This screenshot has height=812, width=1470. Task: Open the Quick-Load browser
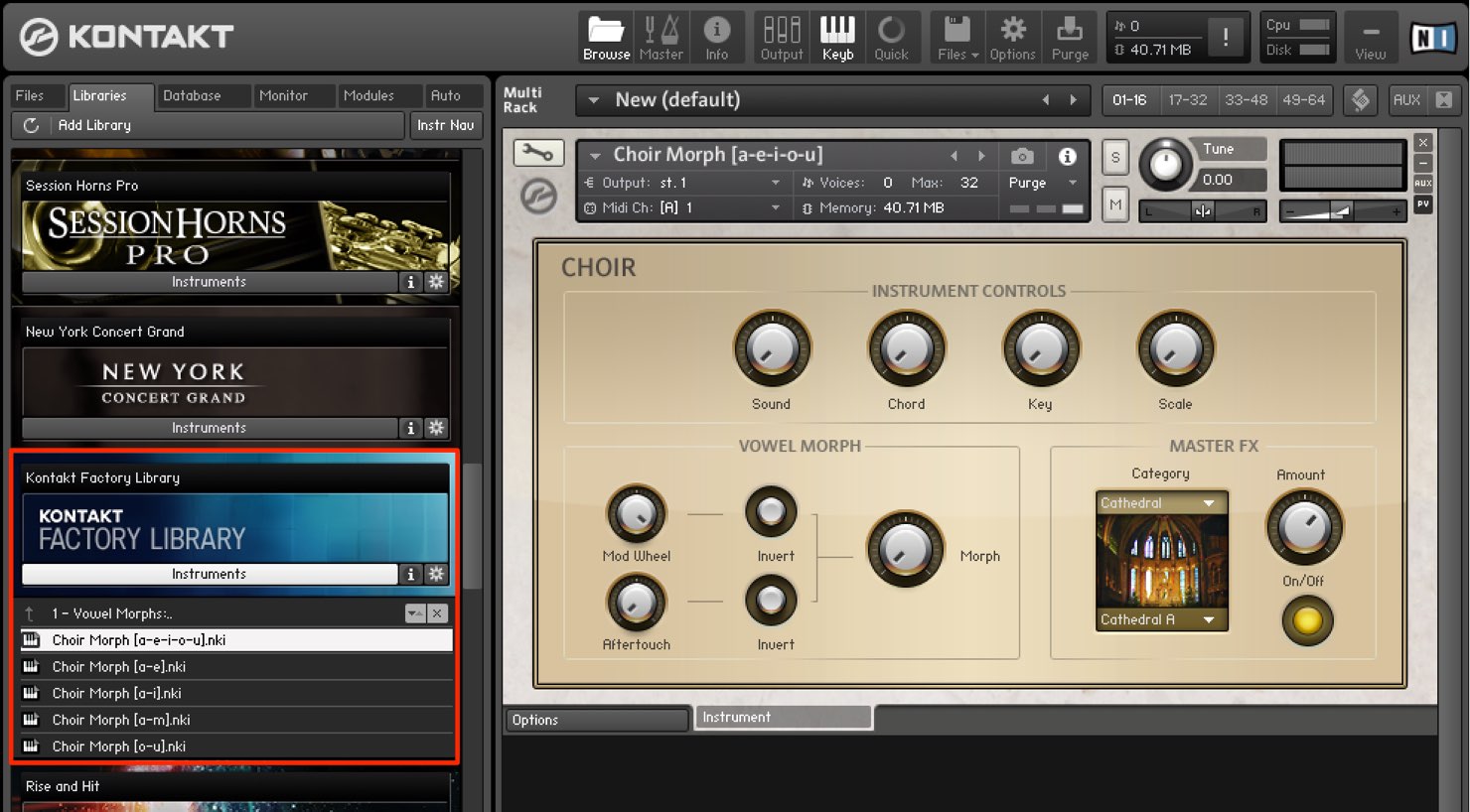pyautogui.click(x=891, y=38)
